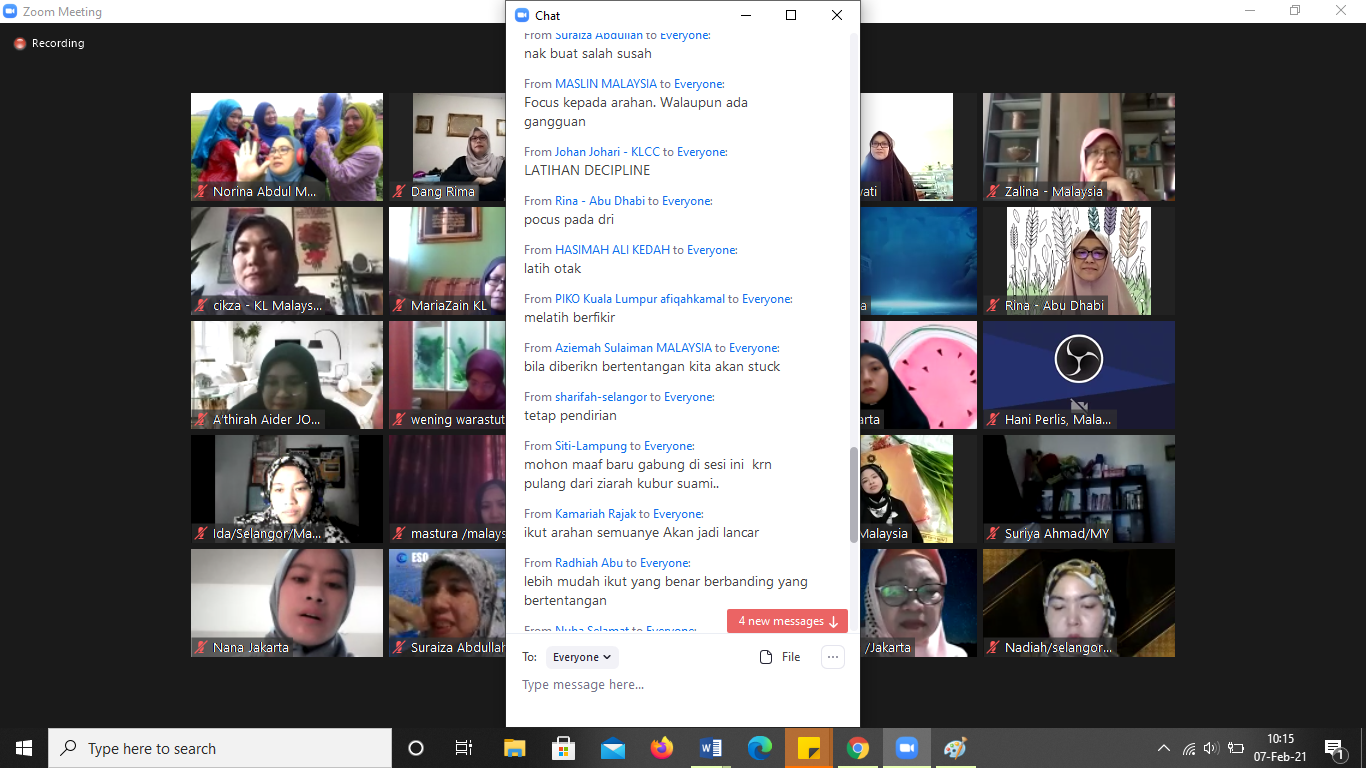The image size is (1366, 768).
Task: Open the chat more options ellipsis button
Action: point(832,657)
